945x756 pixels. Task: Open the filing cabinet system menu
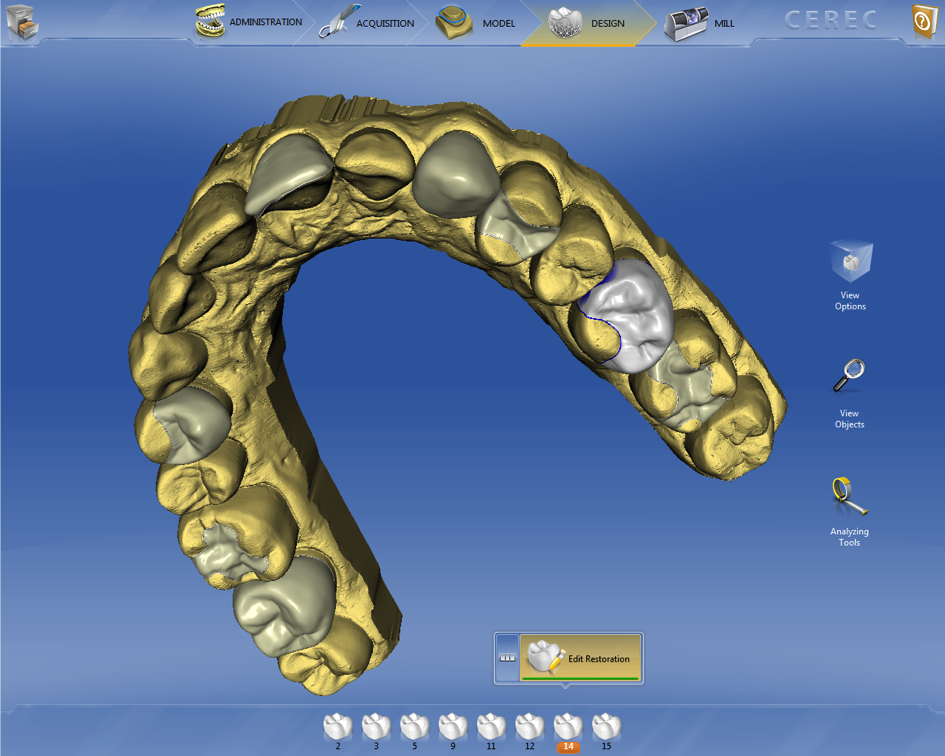(x=22, y=22)
